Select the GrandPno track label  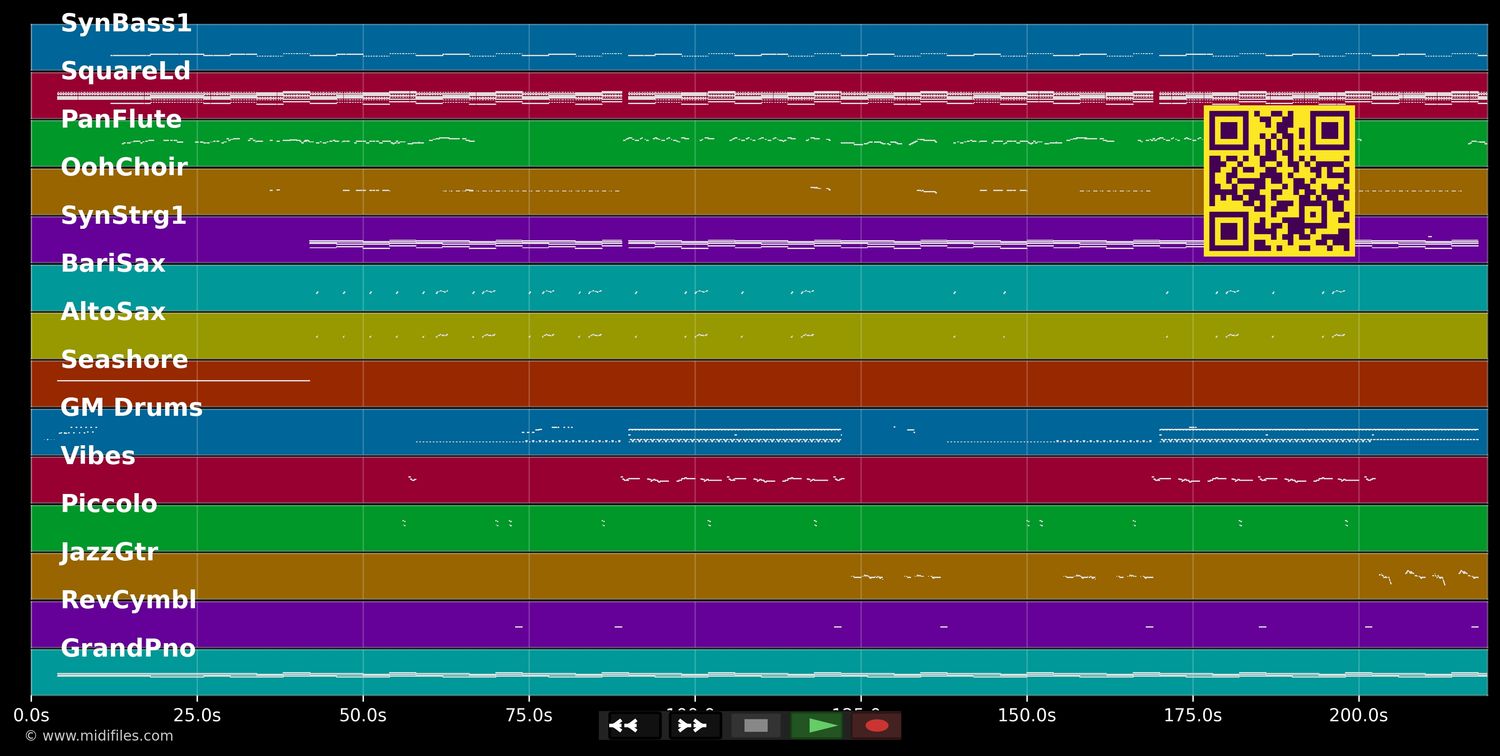(128, 649)
